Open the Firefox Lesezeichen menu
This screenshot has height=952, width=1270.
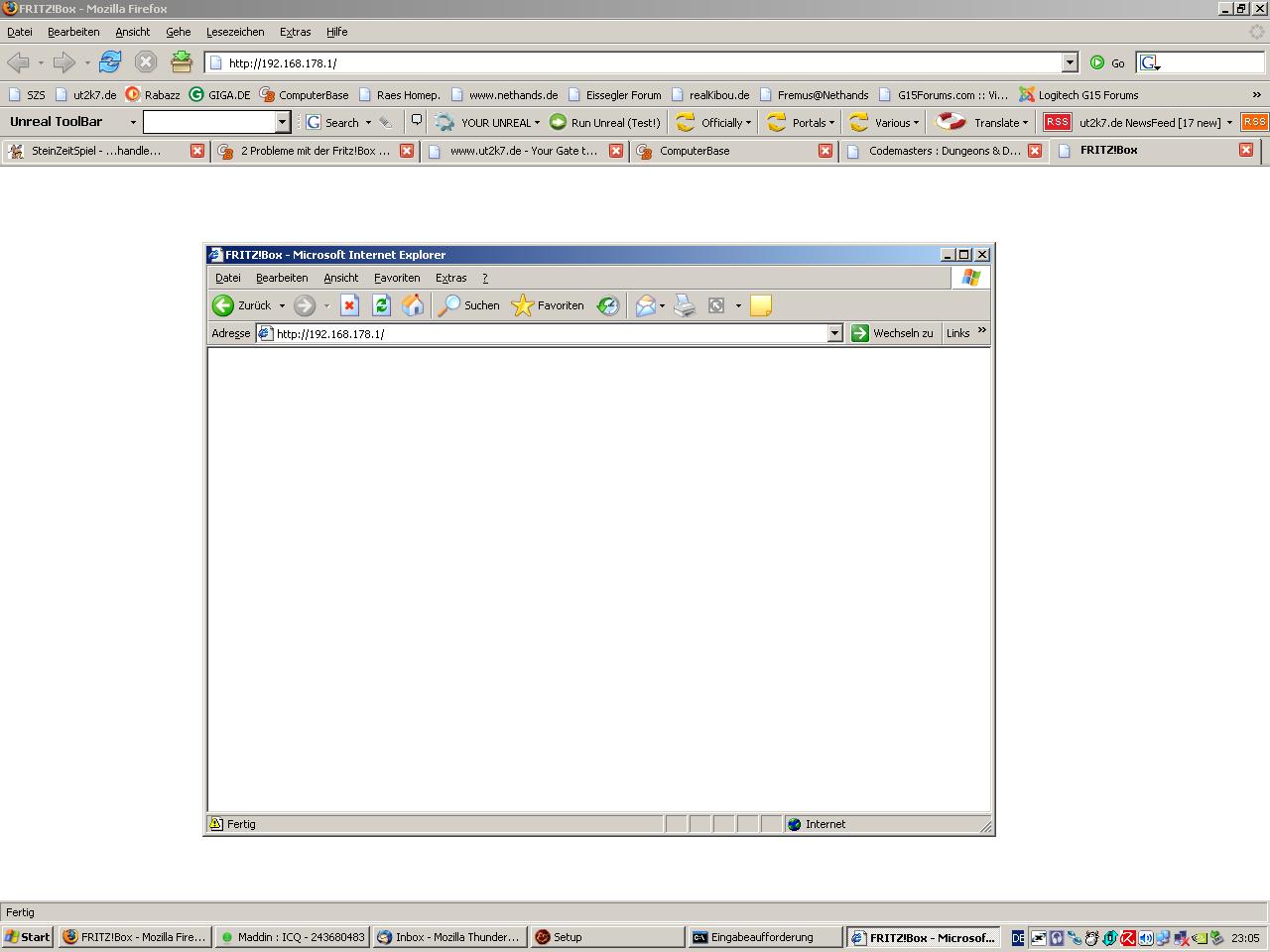pos(235,32)
